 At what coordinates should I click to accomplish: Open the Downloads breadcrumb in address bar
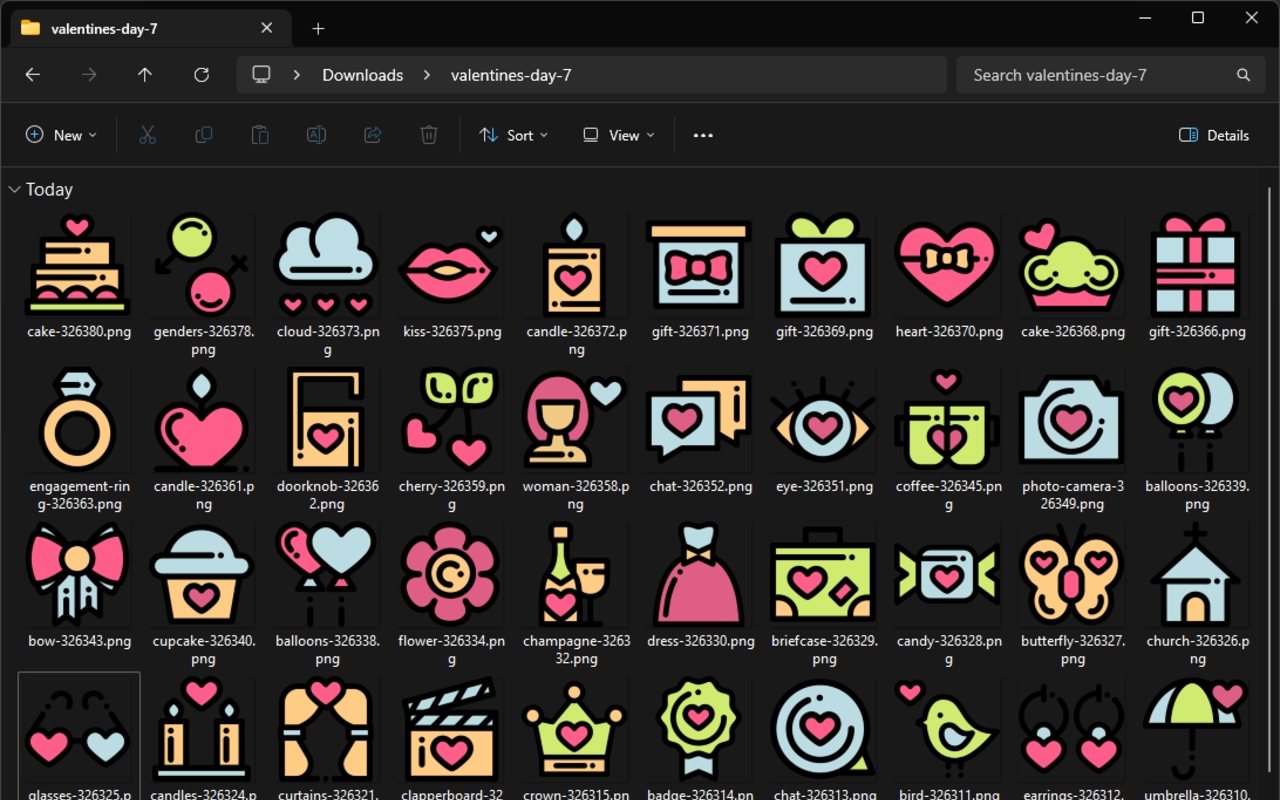coord(362,74)
